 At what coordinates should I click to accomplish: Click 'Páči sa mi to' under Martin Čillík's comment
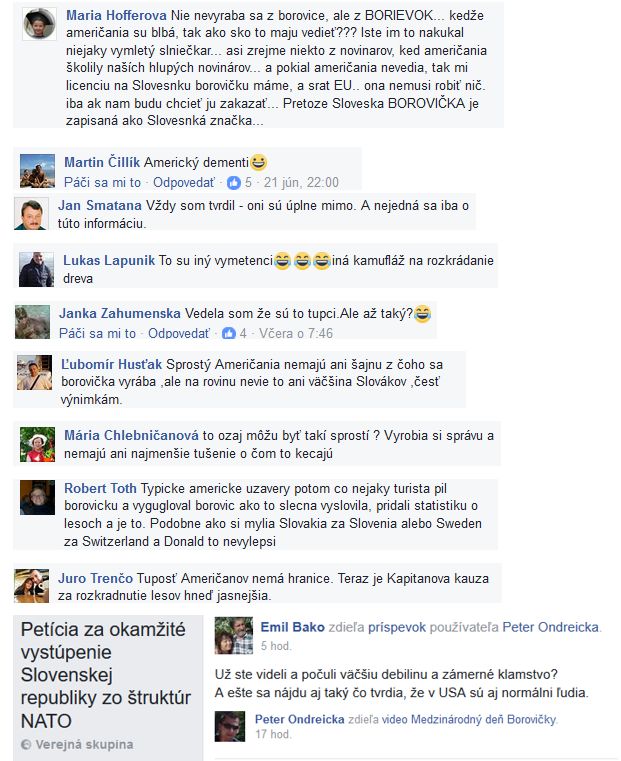coord(102,182)
